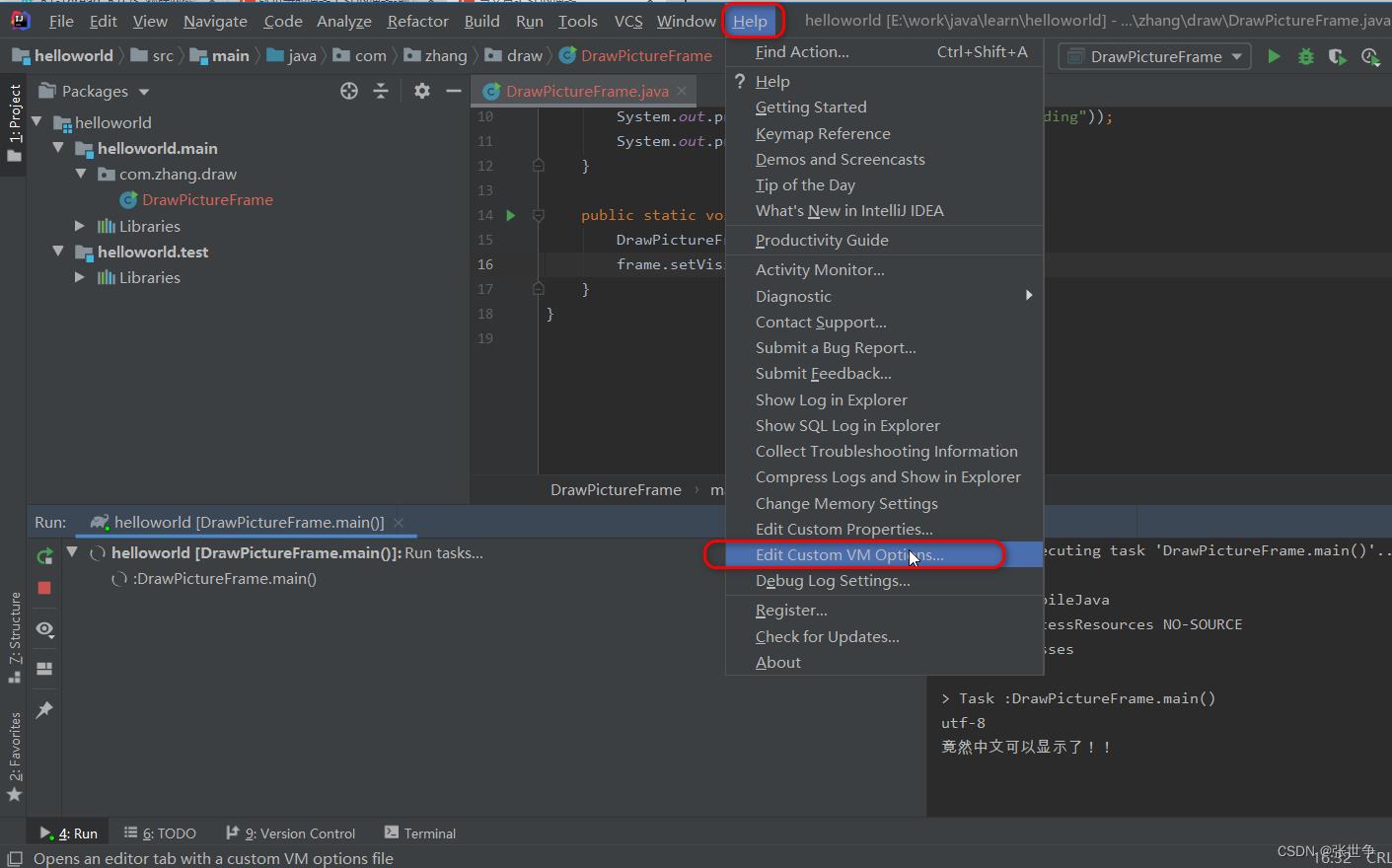Open the File menu

[x=61, y=21]
